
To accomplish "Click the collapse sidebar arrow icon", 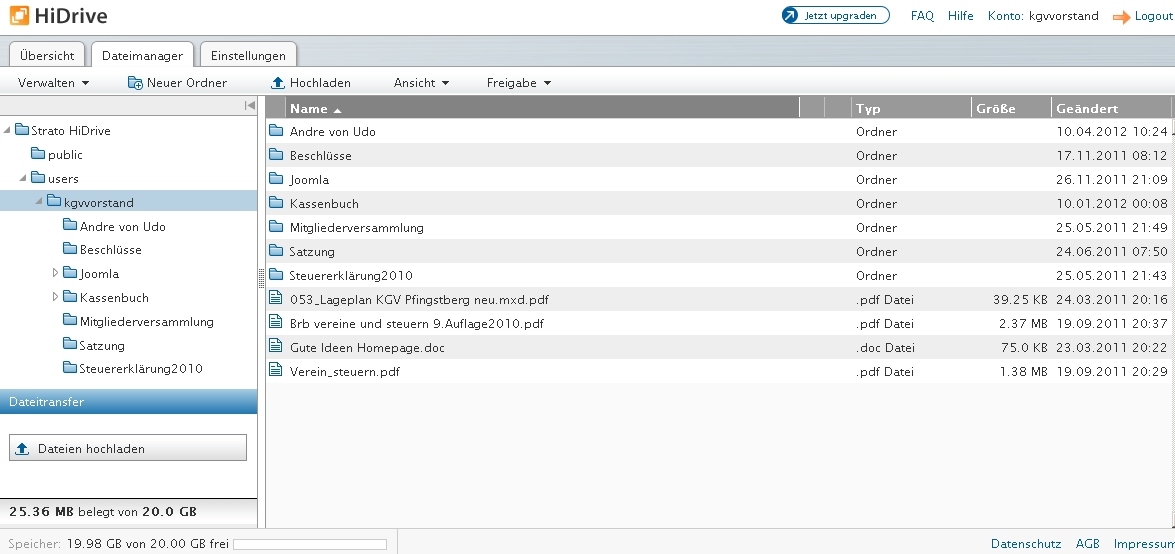I will (249, 106).
